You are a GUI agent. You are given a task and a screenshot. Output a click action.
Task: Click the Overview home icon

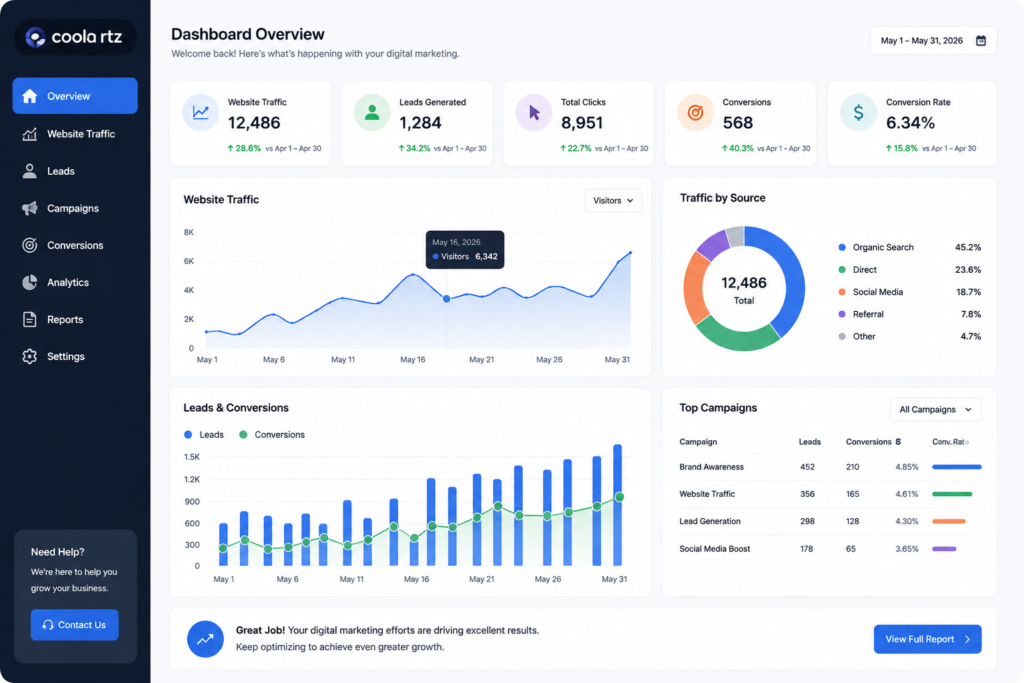click(x=29, y=96)
